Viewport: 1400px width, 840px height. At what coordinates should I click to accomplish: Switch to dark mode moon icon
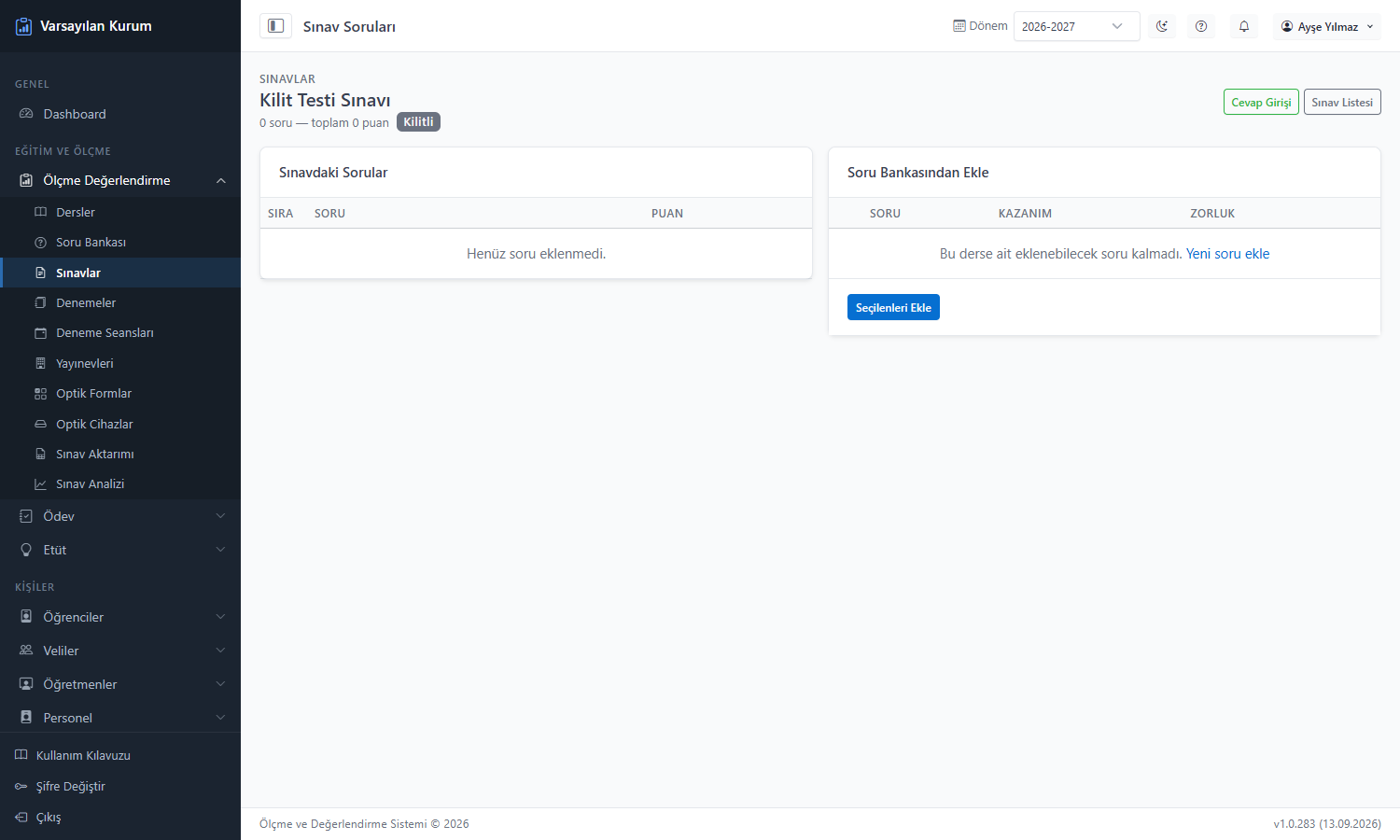pyautogui.click(x=1162, y=26)
